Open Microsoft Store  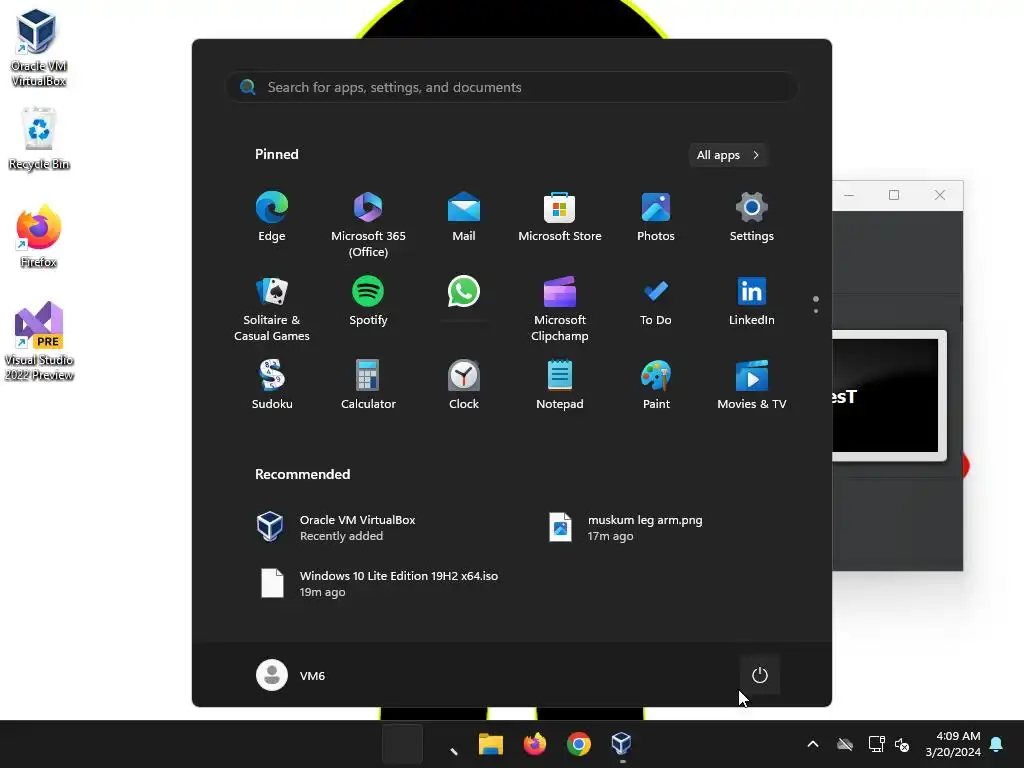[x=560, y=217]
